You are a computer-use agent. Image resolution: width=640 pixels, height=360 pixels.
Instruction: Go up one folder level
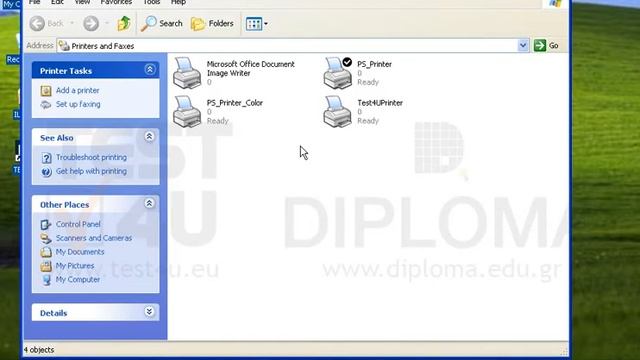coord(124,23)
